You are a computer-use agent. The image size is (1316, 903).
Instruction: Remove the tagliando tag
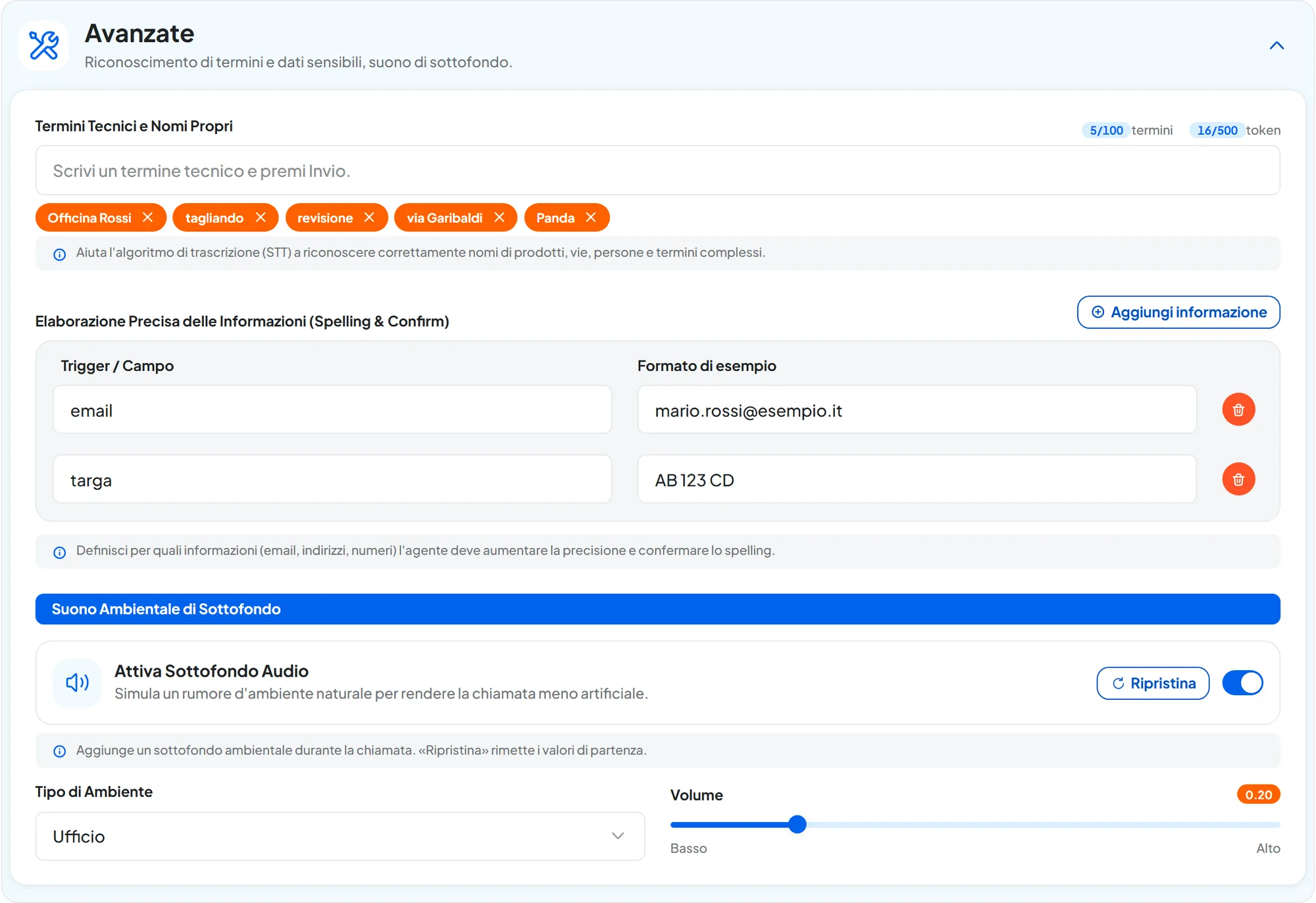point(261,217)
